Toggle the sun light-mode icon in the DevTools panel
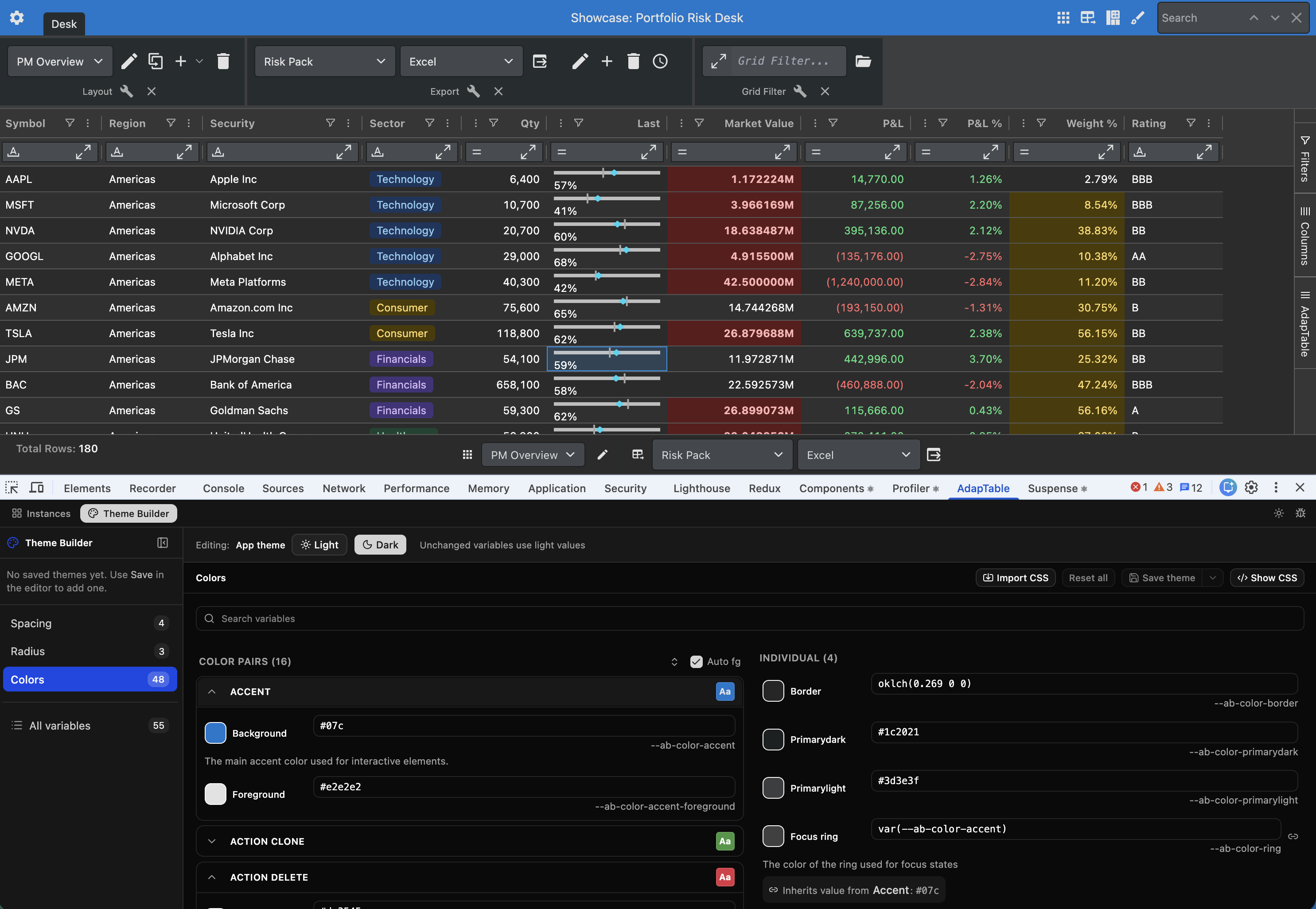This screenshot has height=909, width=1316. coord(1278,513)
